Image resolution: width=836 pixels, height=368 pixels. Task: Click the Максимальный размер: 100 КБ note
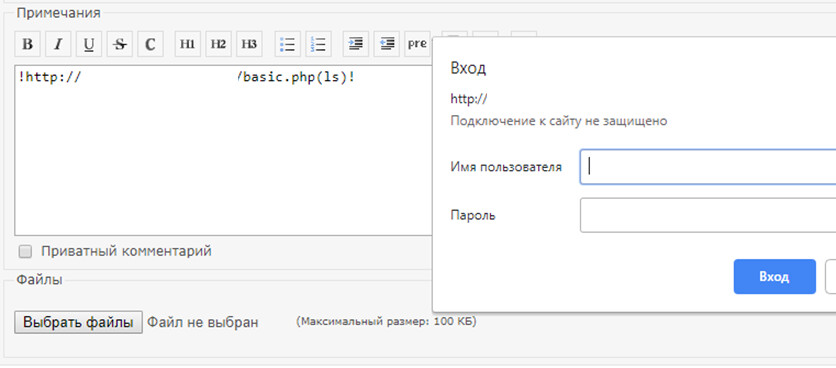(386, 322)
